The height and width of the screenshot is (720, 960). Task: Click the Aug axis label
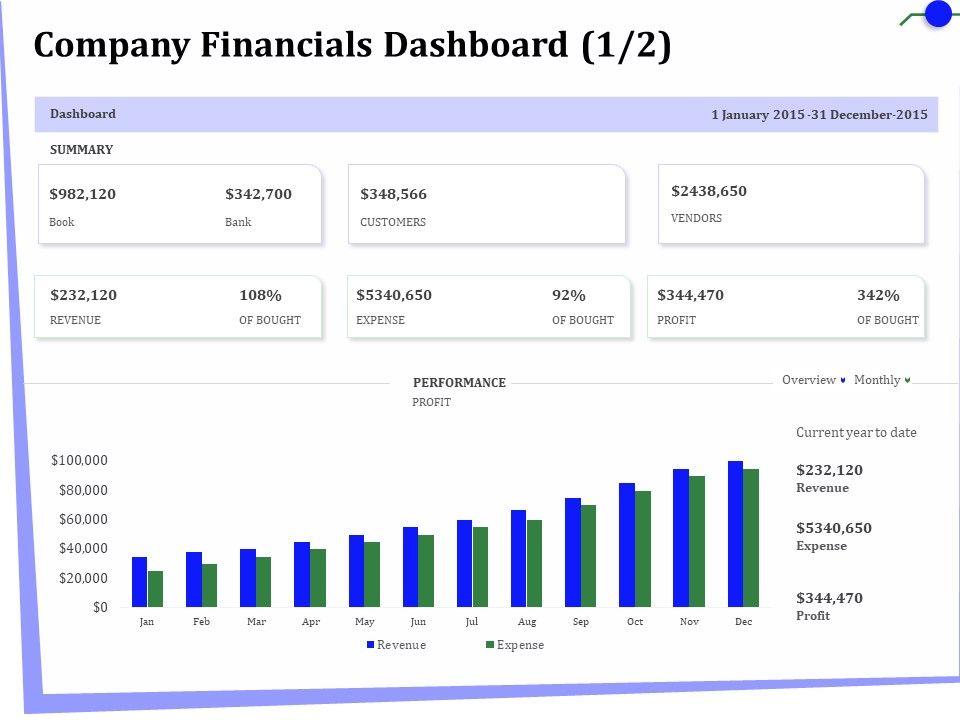click(527, 621)
